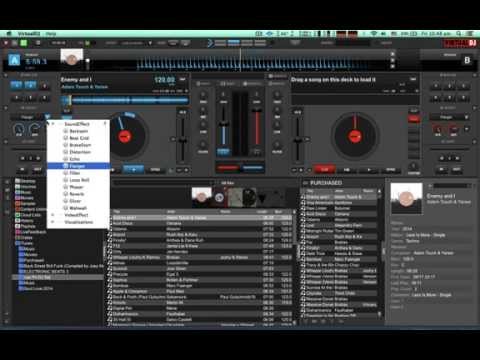Collapse the SoundEffect group arrow
The image size is (480, 360).
[x=53, y=124]
